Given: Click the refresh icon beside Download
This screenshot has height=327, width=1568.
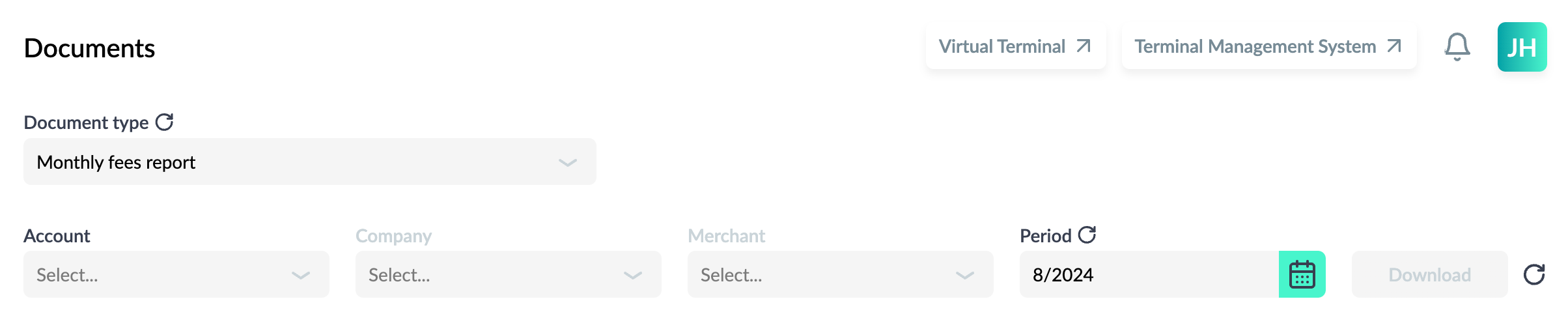Looking at the screenshot, I should click(1534, 274).
